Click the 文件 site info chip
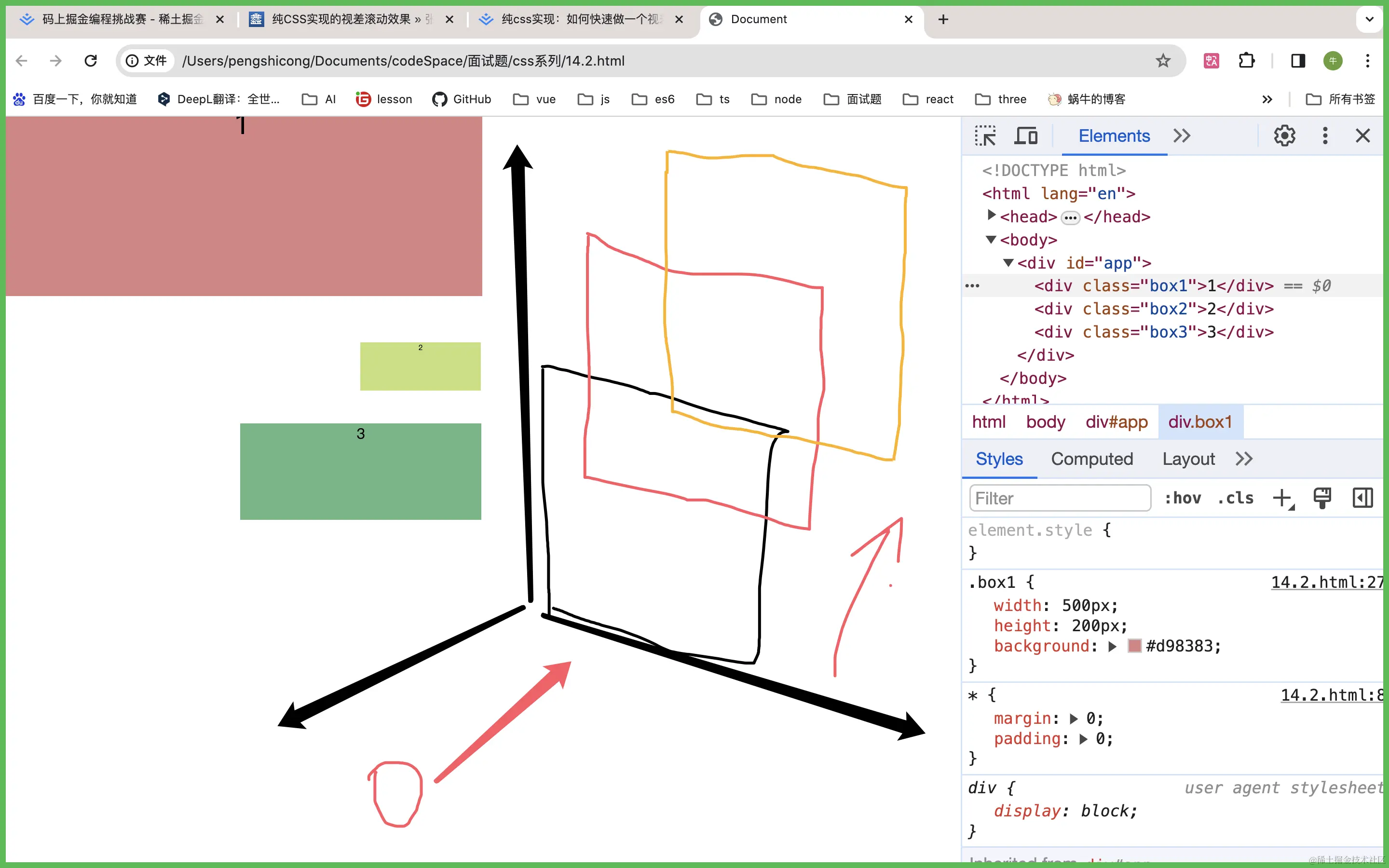Screen dimensions: 1389x868 pyautogui.click(x=147, y=61)
